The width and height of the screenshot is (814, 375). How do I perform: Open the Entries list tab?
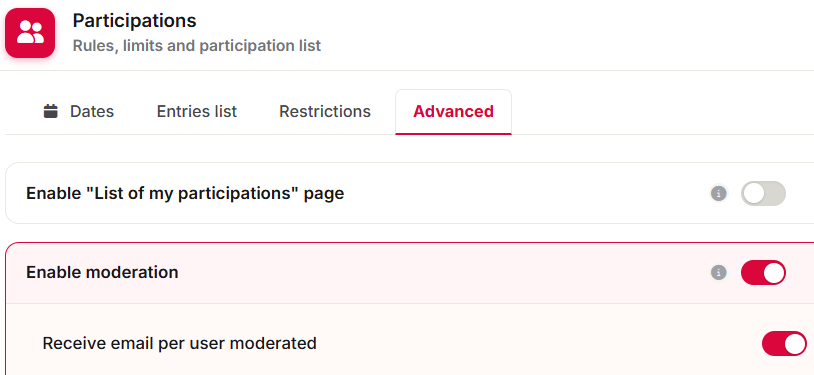tap(197, 112)
